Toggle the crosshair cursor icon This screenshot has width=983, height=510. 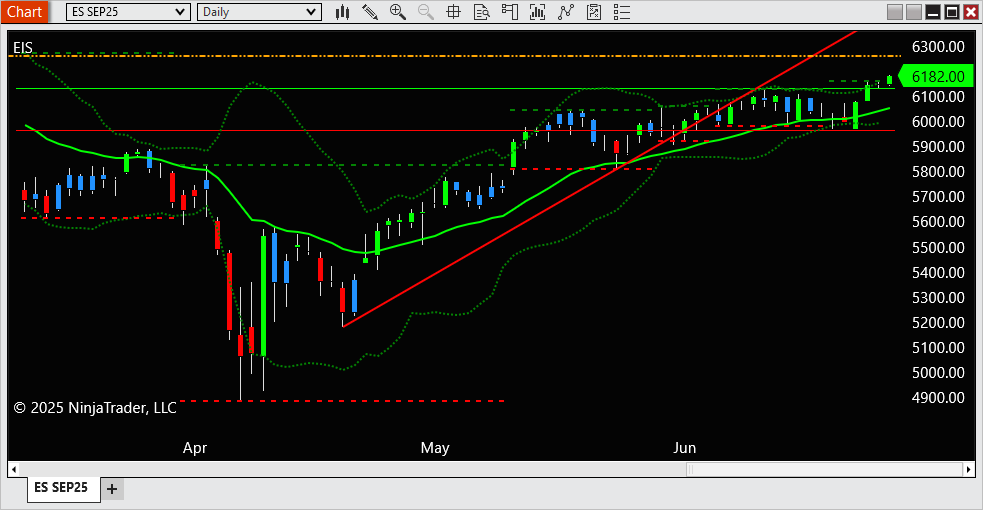[453, 12]
